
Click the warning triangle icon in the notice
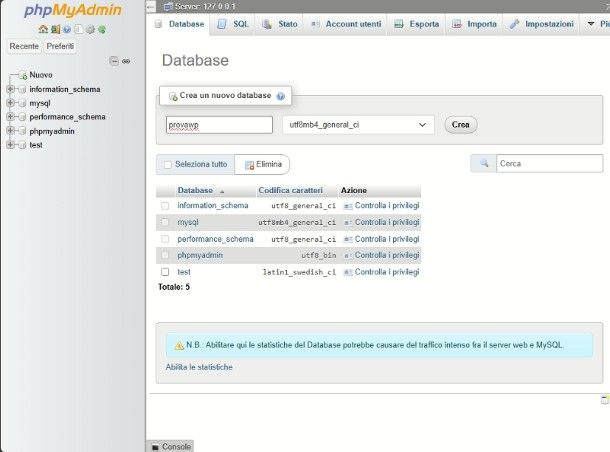click(179, 345)
